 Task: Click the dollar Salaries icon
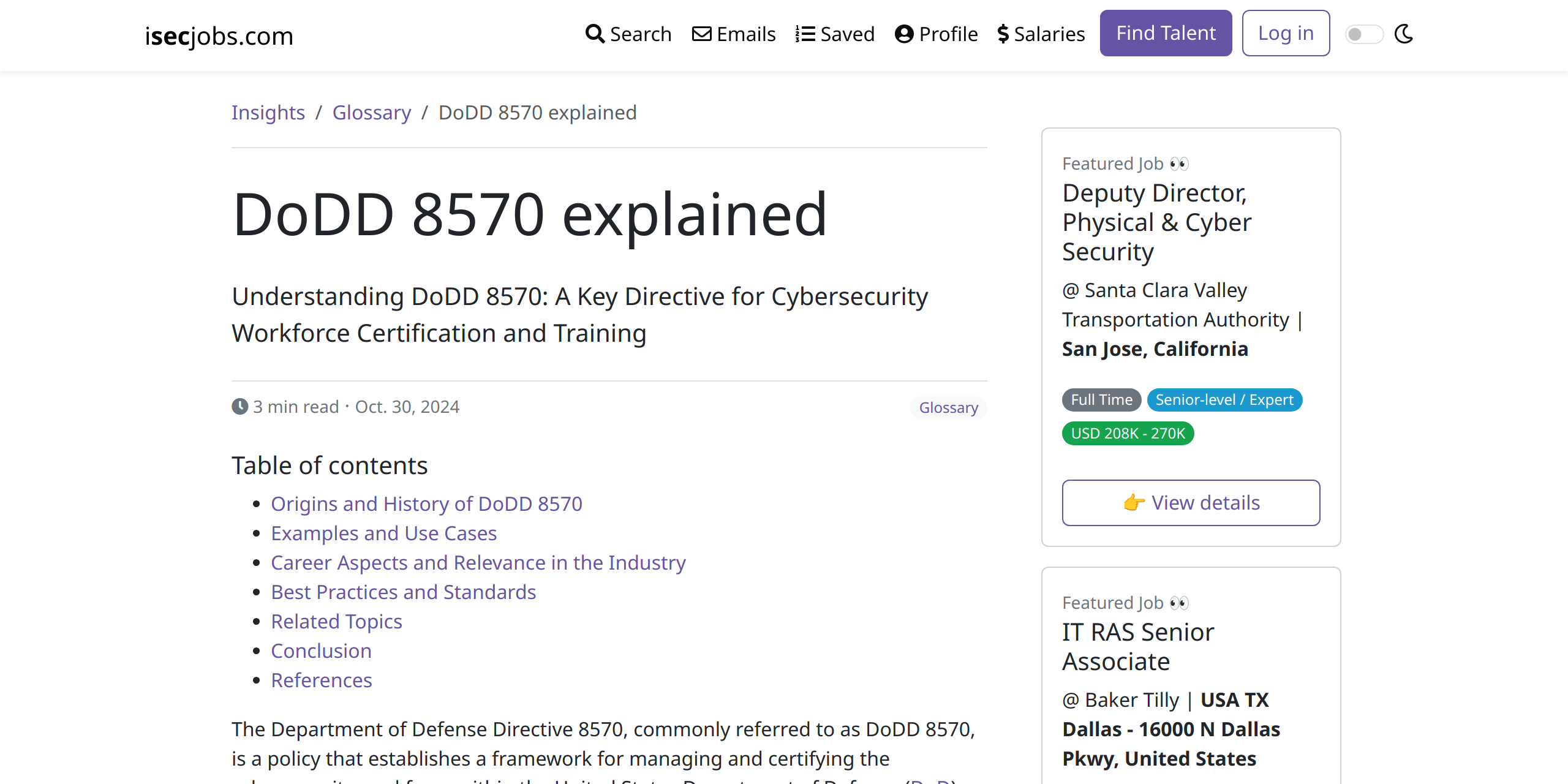pyautogui.click(x=1003, y=34)
